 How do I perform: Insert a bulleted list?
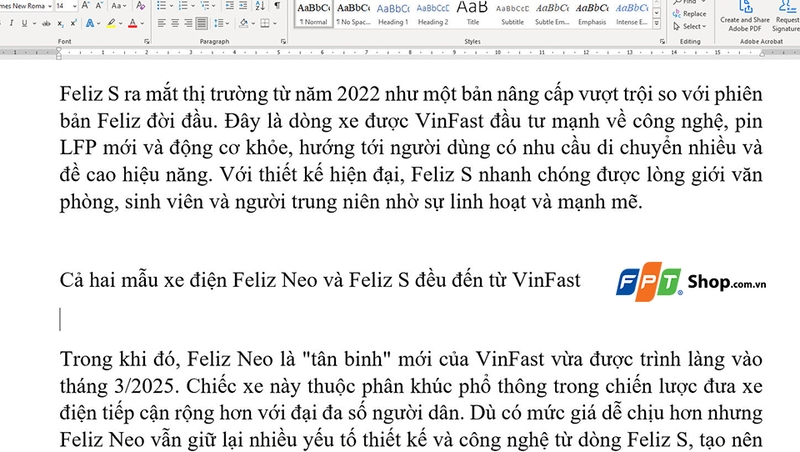tap(161, 6)
